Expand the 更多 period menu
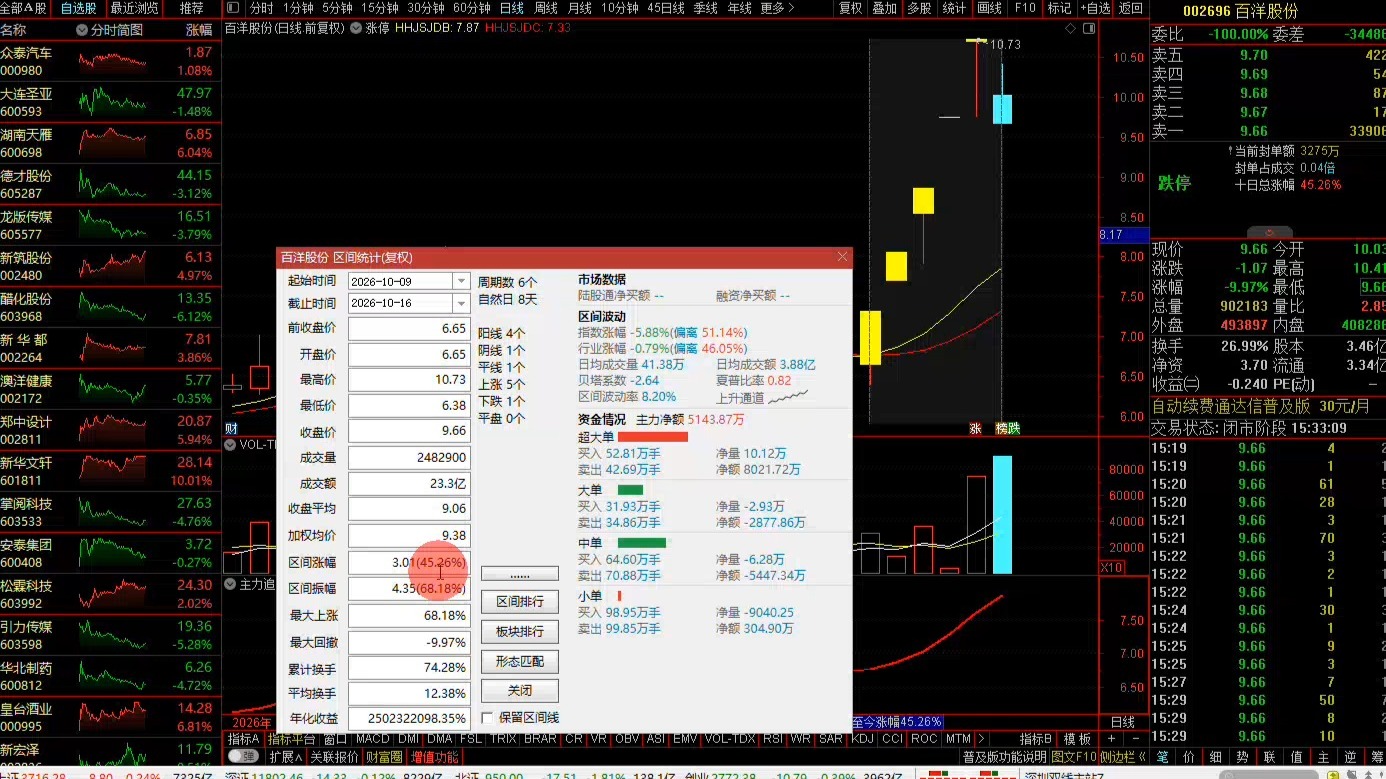Viewport: 1386px width, 779px height. (777, 8)
